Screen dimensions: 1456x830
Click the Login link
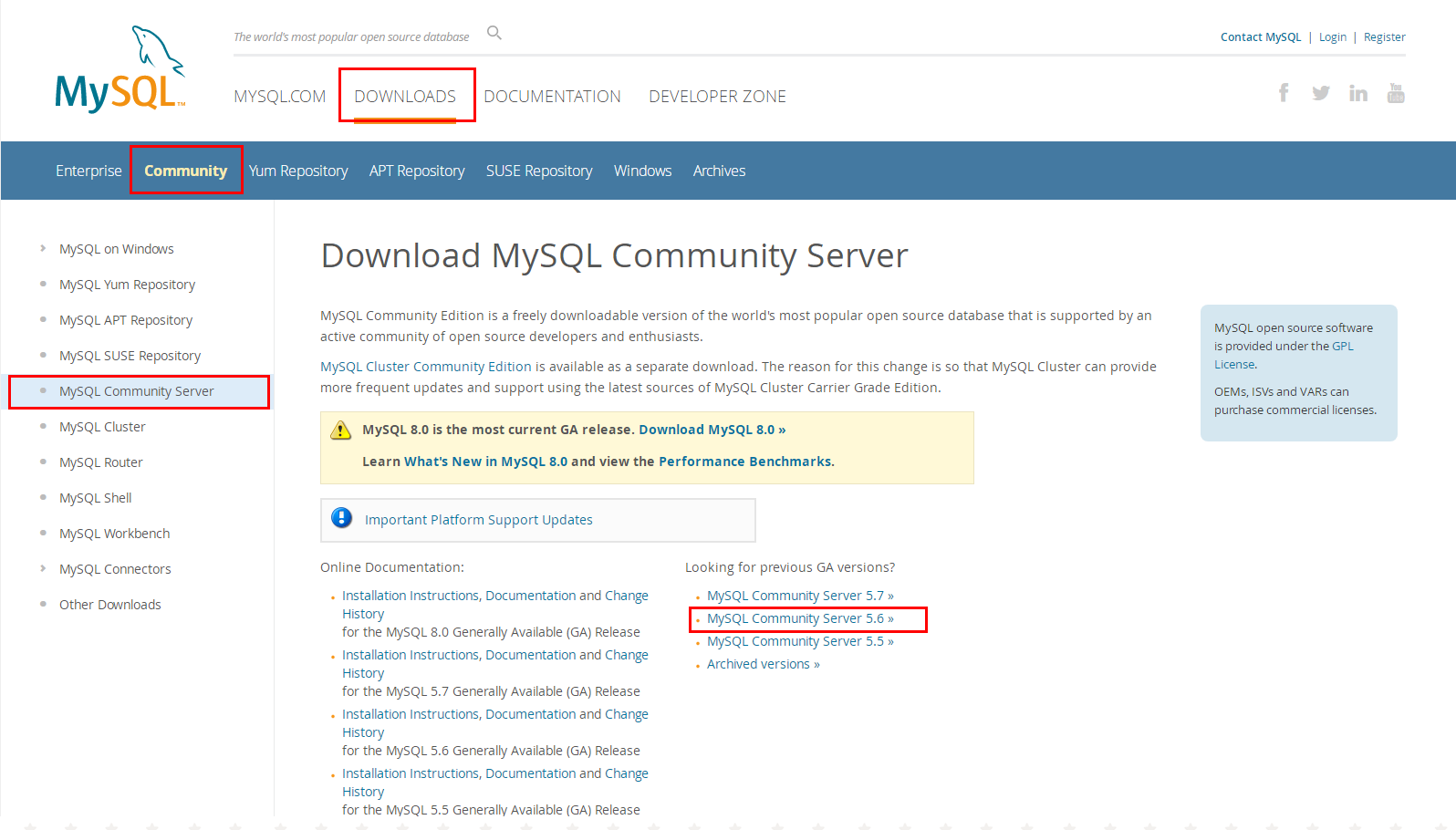coord(1333,37)
